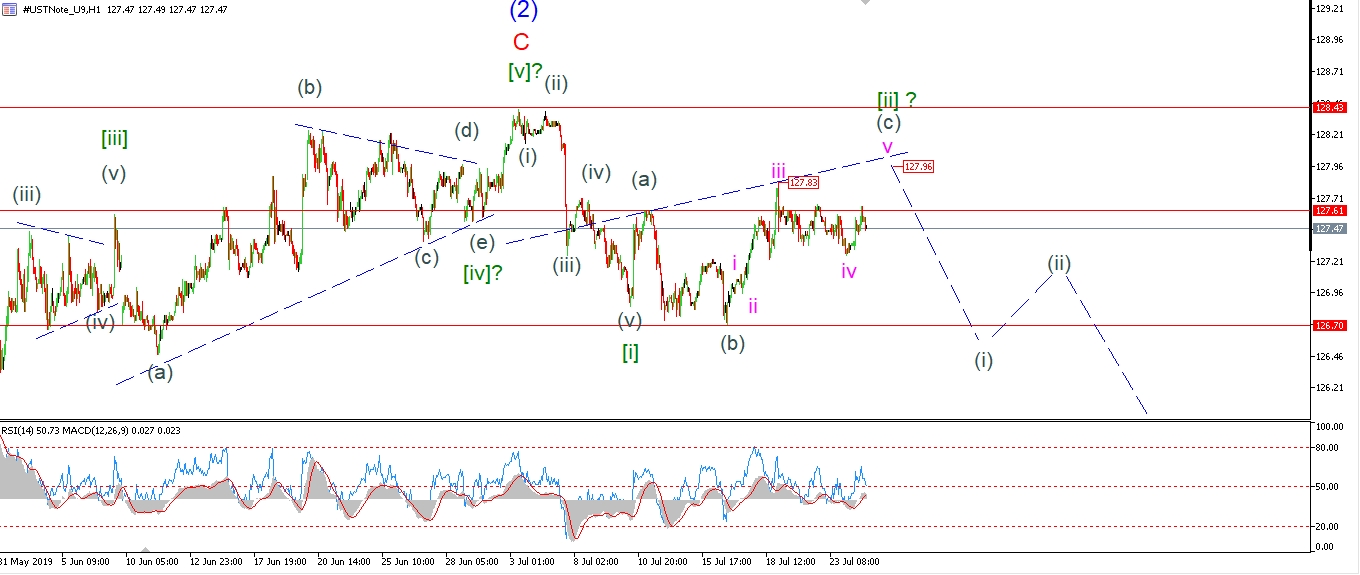This screenshot has height=575, width=1360.
Task: Click the blue (2) wave label
Action: (523, 11)
